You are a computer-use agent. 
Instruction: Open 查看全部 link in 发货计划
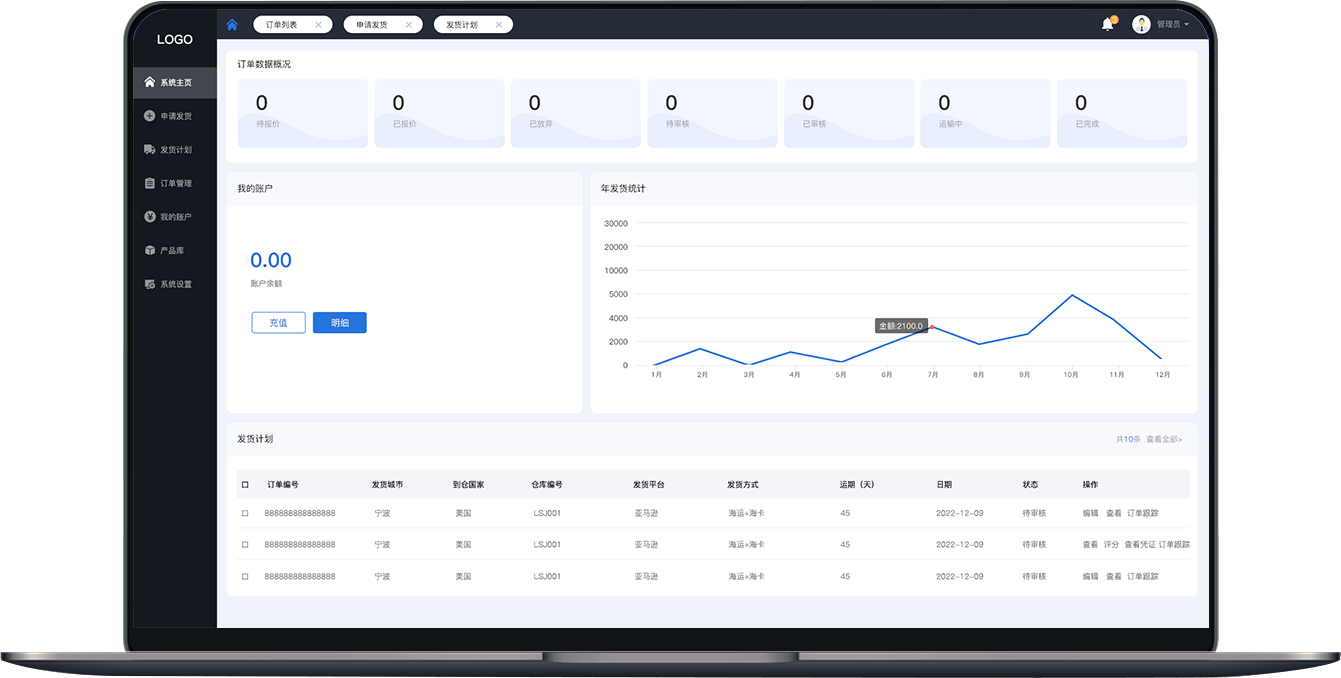tap(1164, 439)
